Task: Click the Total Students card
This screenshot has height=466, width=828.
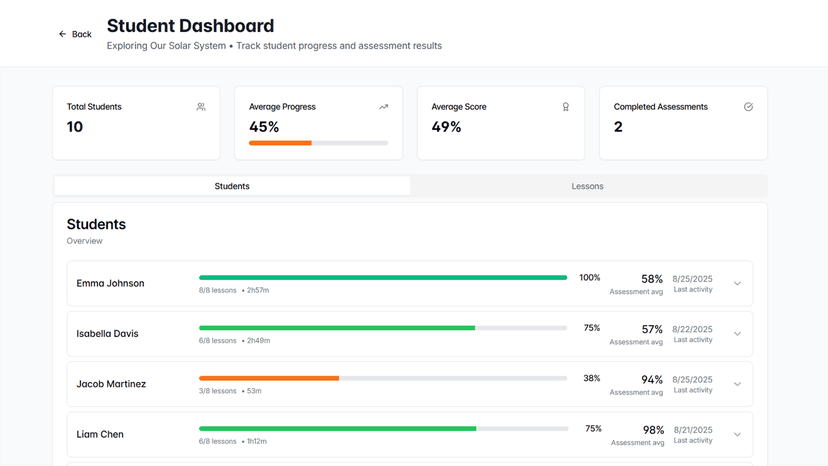Action: click(x=136, y=122)
